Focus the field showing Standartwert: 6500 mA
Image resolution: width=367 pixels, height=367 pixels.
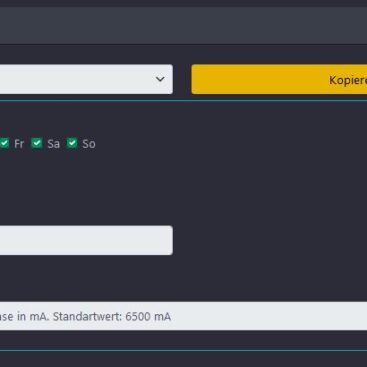(183, 316)
